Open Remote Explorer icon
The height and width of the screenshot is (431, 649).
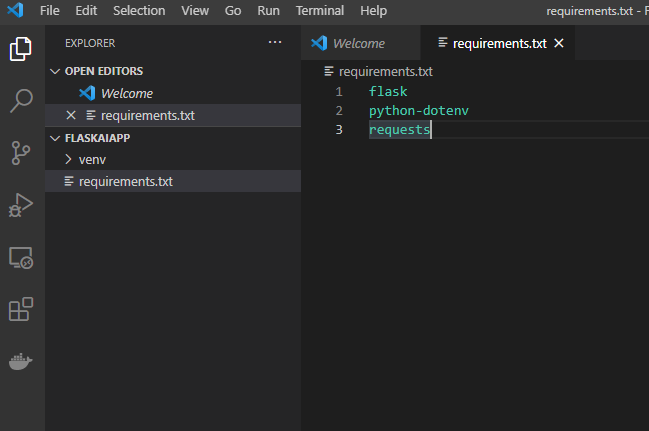click(21, 257)
